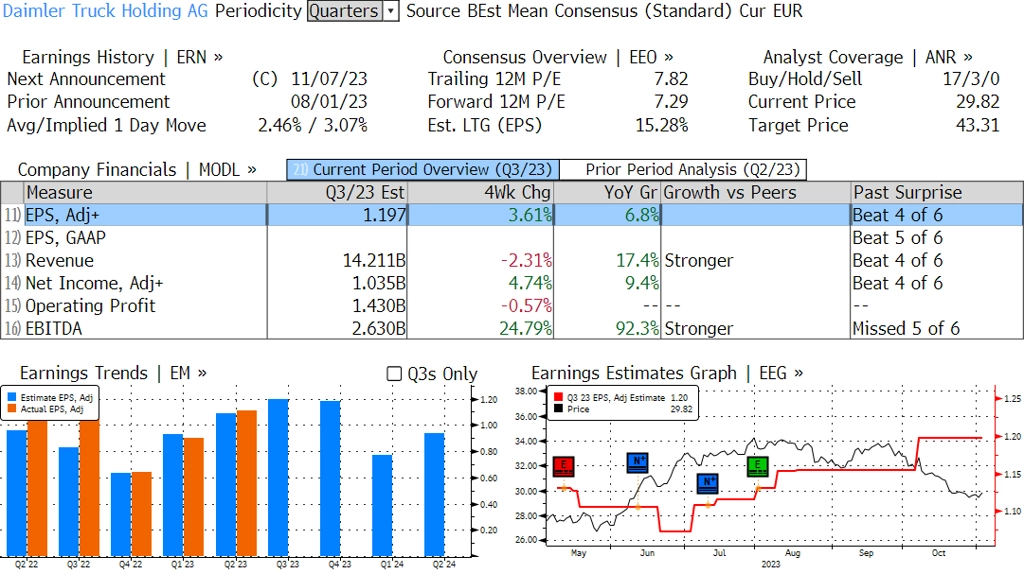The height and width of the screenshot is (574, 1024).
Task: Click the first blue N+ news marker near June
Action: pyautogui.click(x=637, y=462)
